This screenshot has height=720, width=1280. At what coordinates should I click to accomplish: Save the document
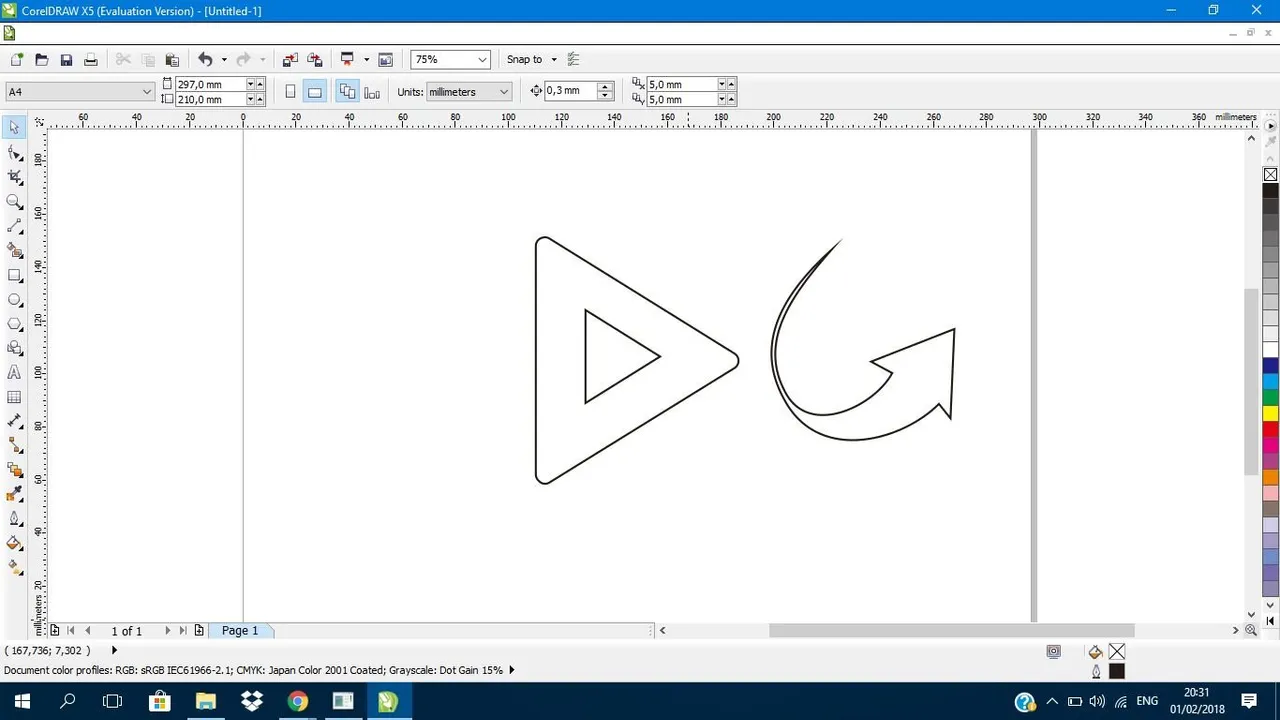(66, 60)
